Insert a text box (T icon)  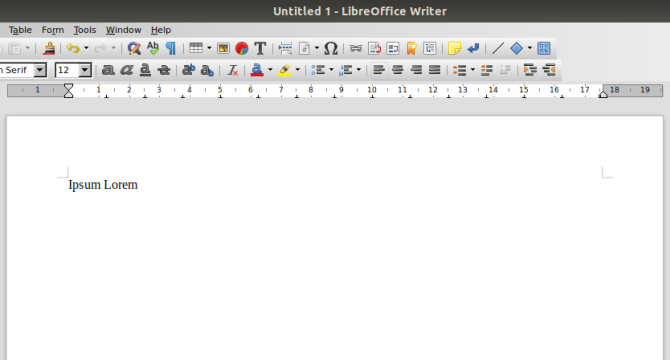tap(260, 48)
